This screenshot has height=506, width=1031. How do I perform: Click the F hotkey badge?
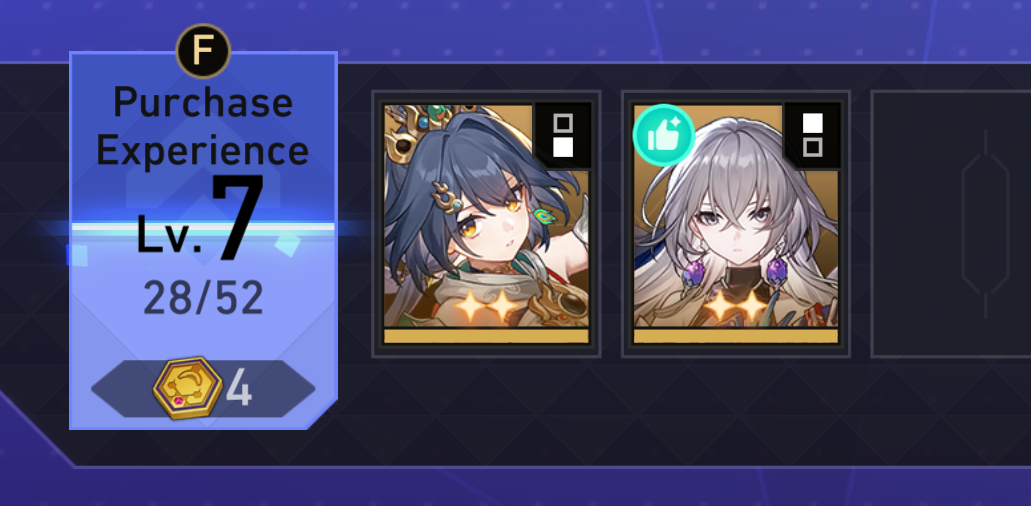[x=203, y=51]
